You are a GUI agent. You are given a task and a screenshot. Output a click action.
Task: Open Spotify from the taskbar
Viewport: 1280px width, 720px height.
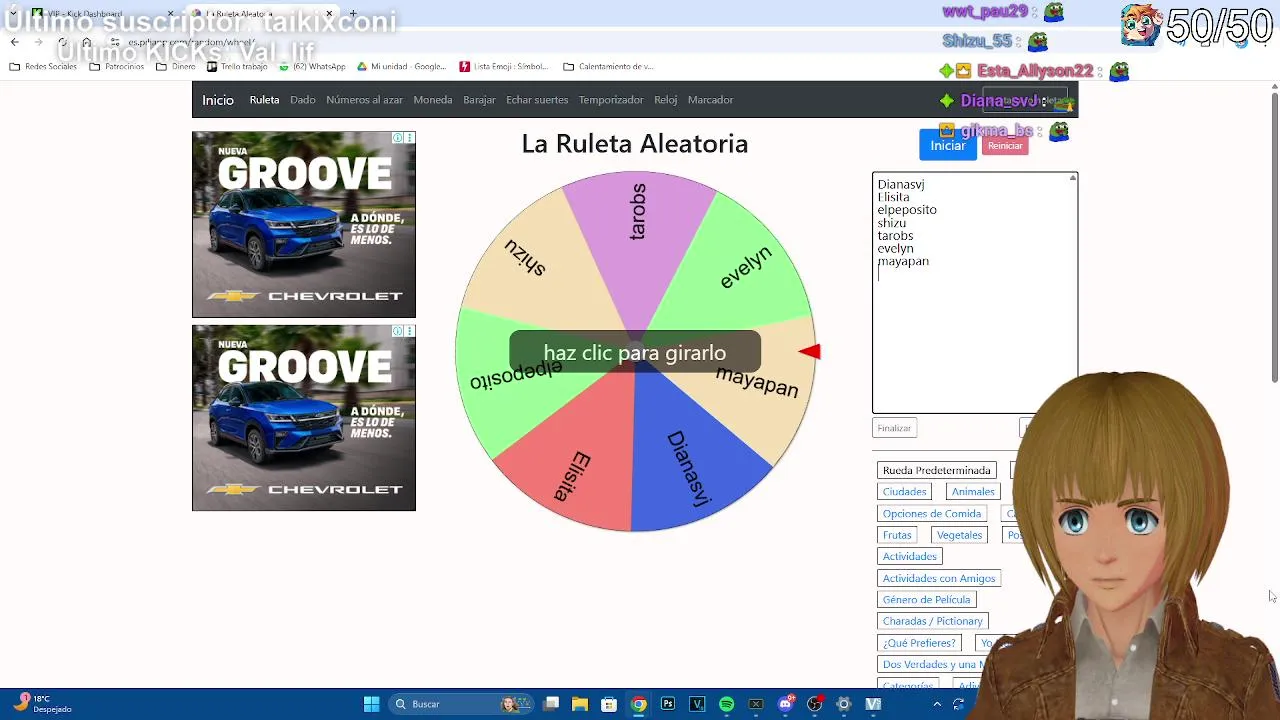(727, 704)
